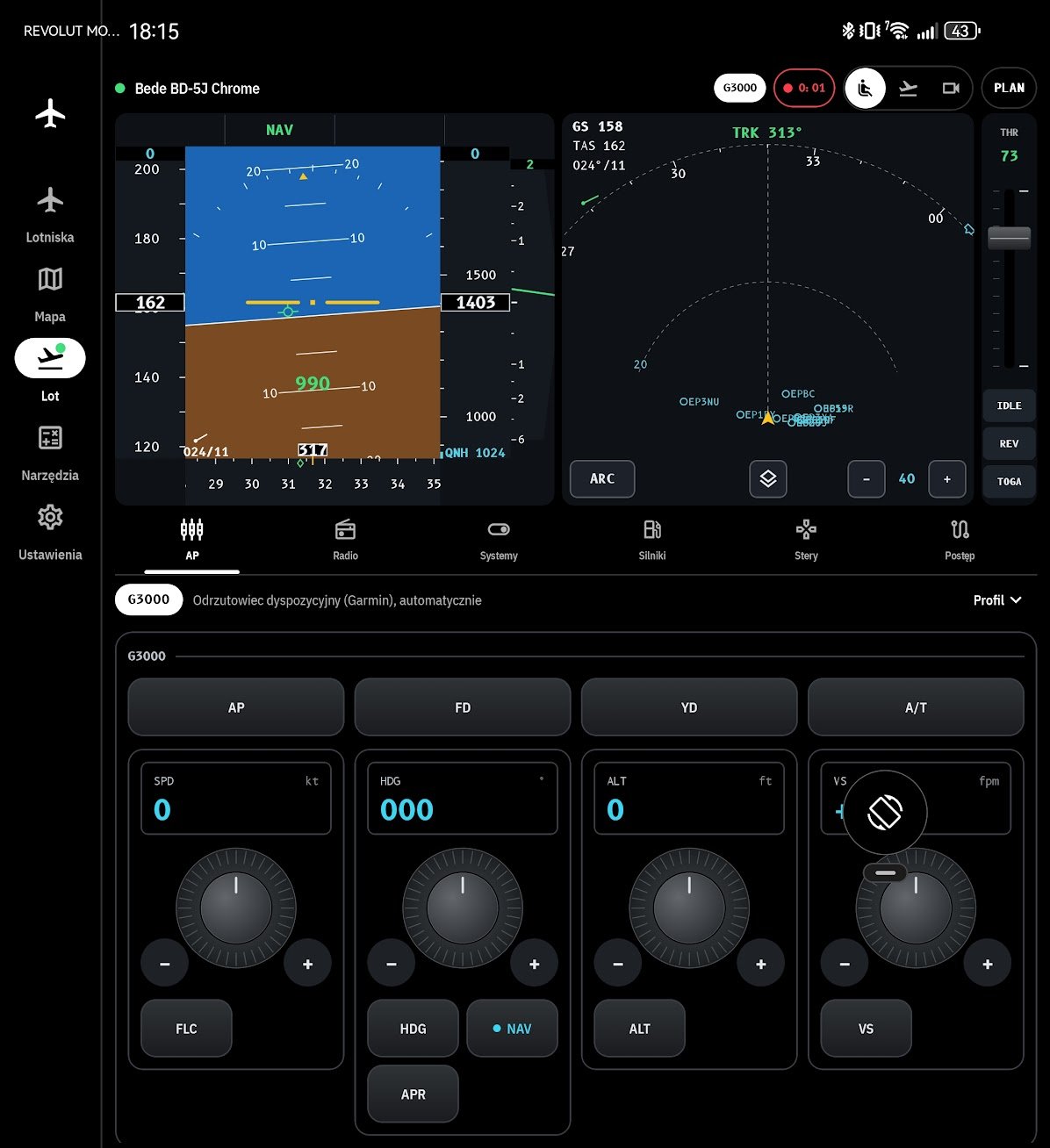
Task: Open the PLAN view
Action: (x=1009, y=88)
